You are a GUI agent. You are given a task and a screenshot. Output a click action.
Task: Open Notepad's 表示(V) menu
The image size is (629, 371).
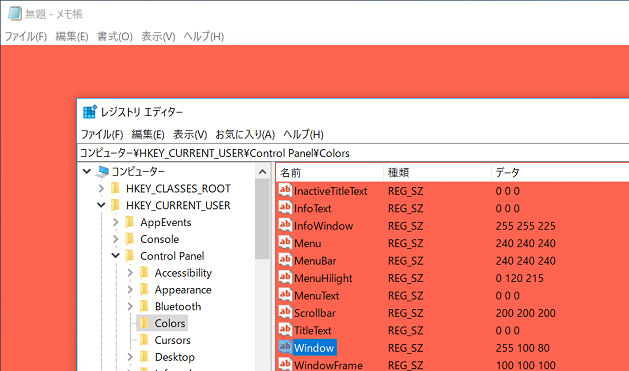158,36
